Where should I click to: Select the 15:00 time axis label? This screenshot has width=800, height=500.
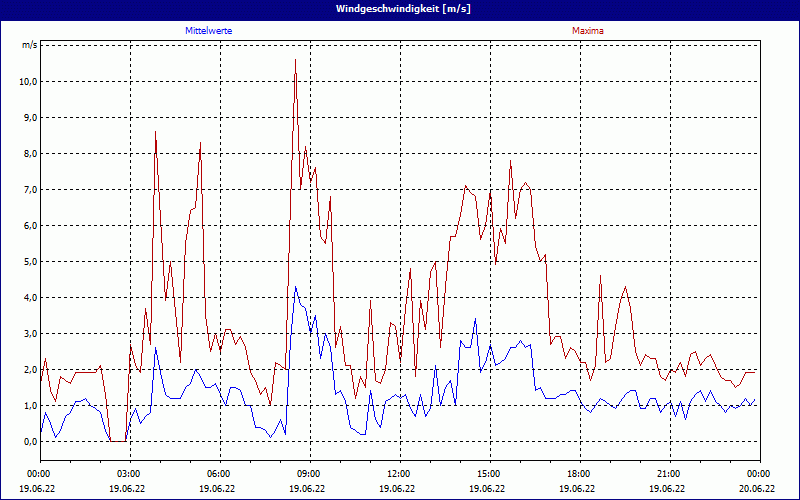coord(488,473)
